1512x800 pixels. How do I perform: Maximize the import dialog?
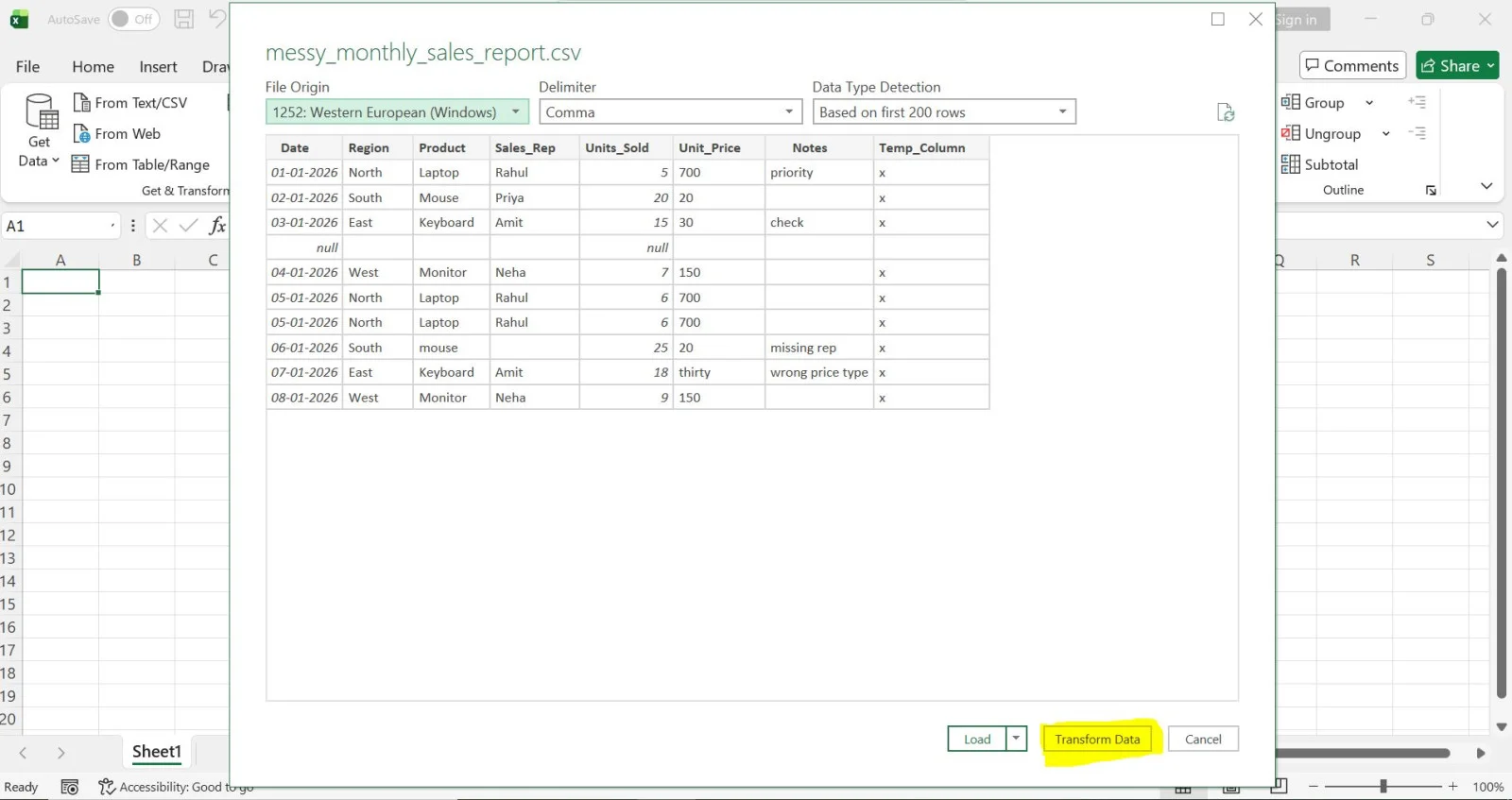pos(1218,19)
